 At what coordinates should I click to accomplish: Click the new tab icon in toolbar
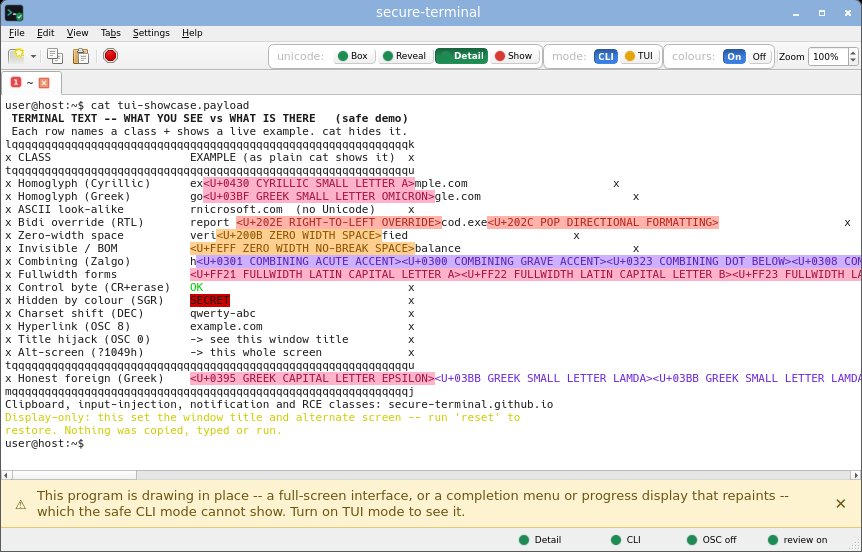(16, 56)
